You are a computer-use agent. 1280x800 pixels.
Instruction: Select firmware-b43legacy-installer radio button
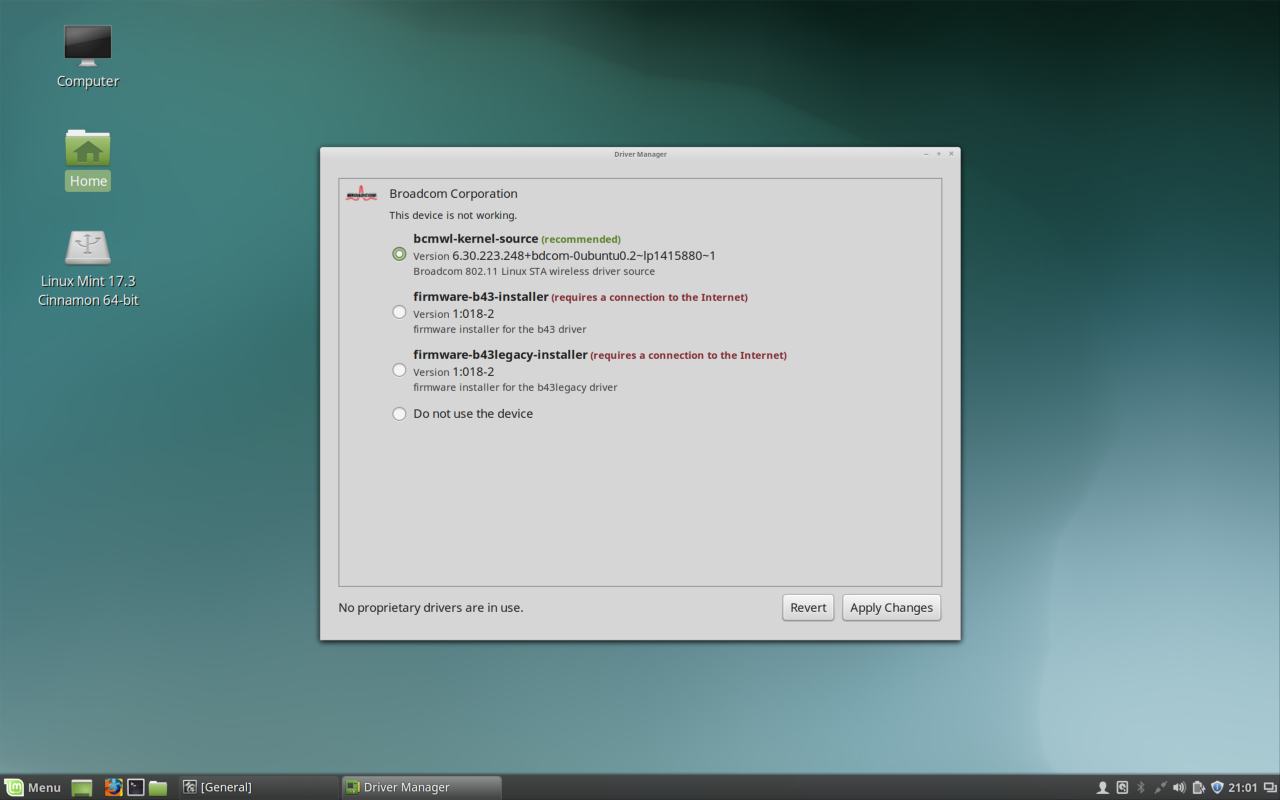(x=399, y=370)
